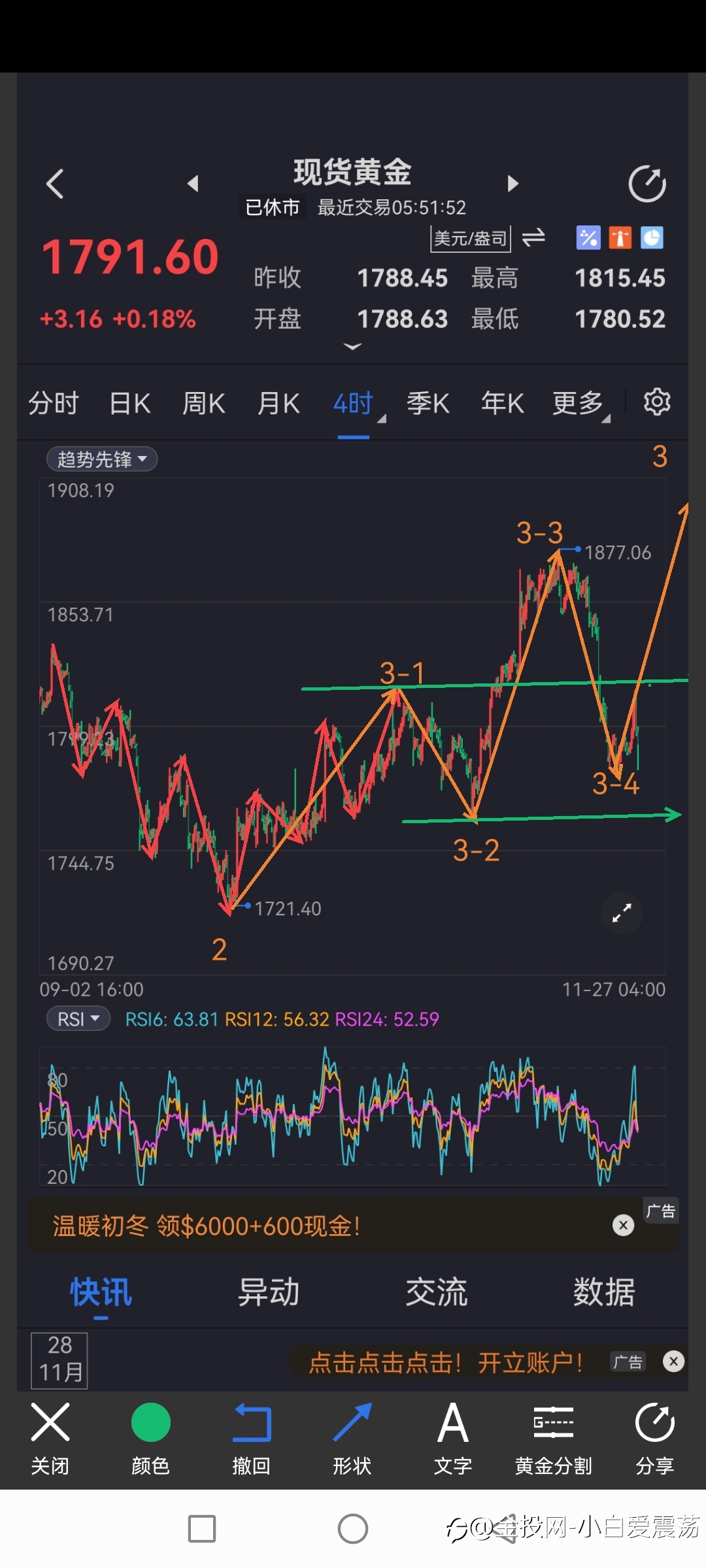This screenshot has height=1568, width=706.
Task: Expand chart to fullscreen
Action: (622, 913)
